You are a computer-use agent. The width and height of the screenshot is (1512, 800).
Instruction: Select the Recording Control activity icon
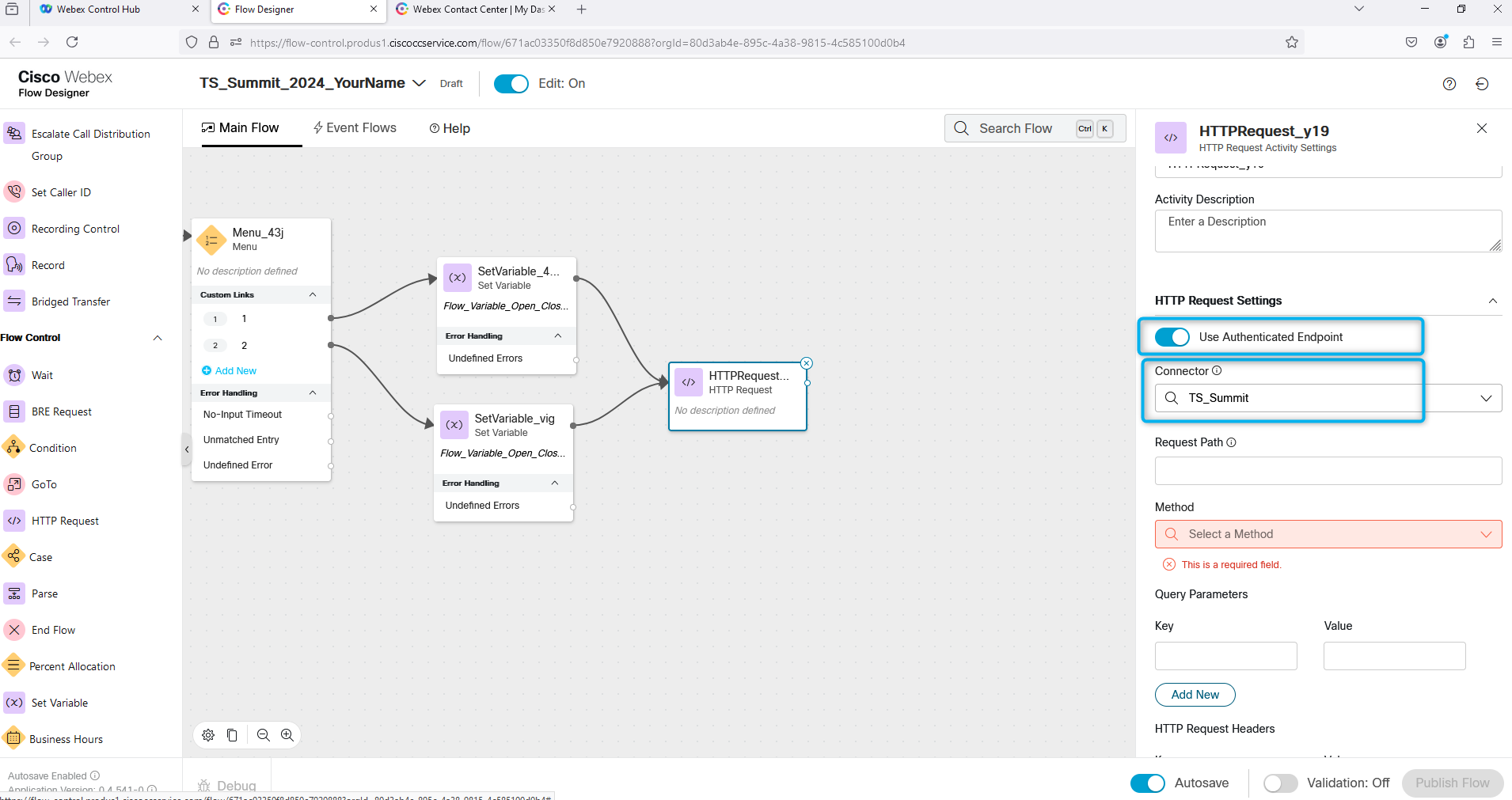pyautogui.click(x=14, y=228)
